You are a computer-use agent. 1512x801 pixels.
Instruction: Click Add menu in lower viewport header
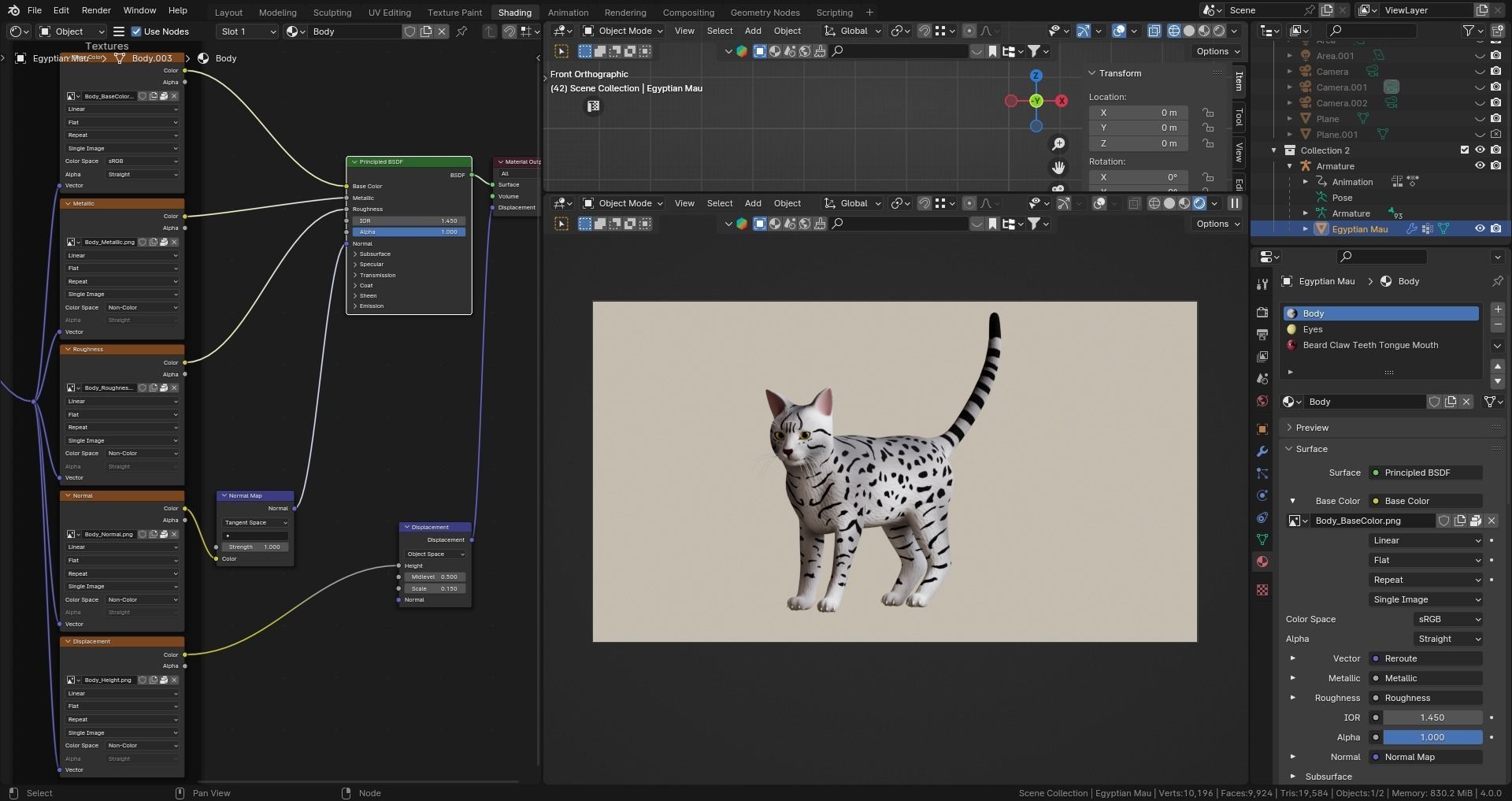click(x=753, y=203)
